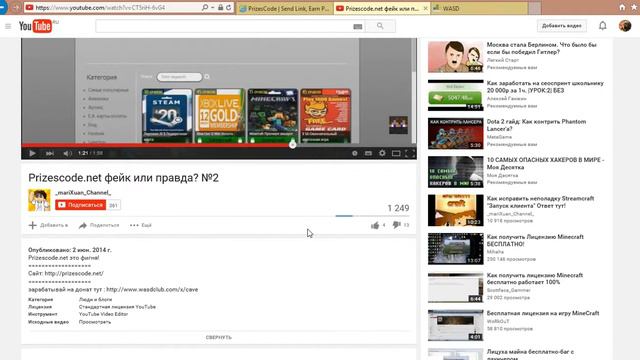Click the address bar lock security icon

tap(220, 7)
